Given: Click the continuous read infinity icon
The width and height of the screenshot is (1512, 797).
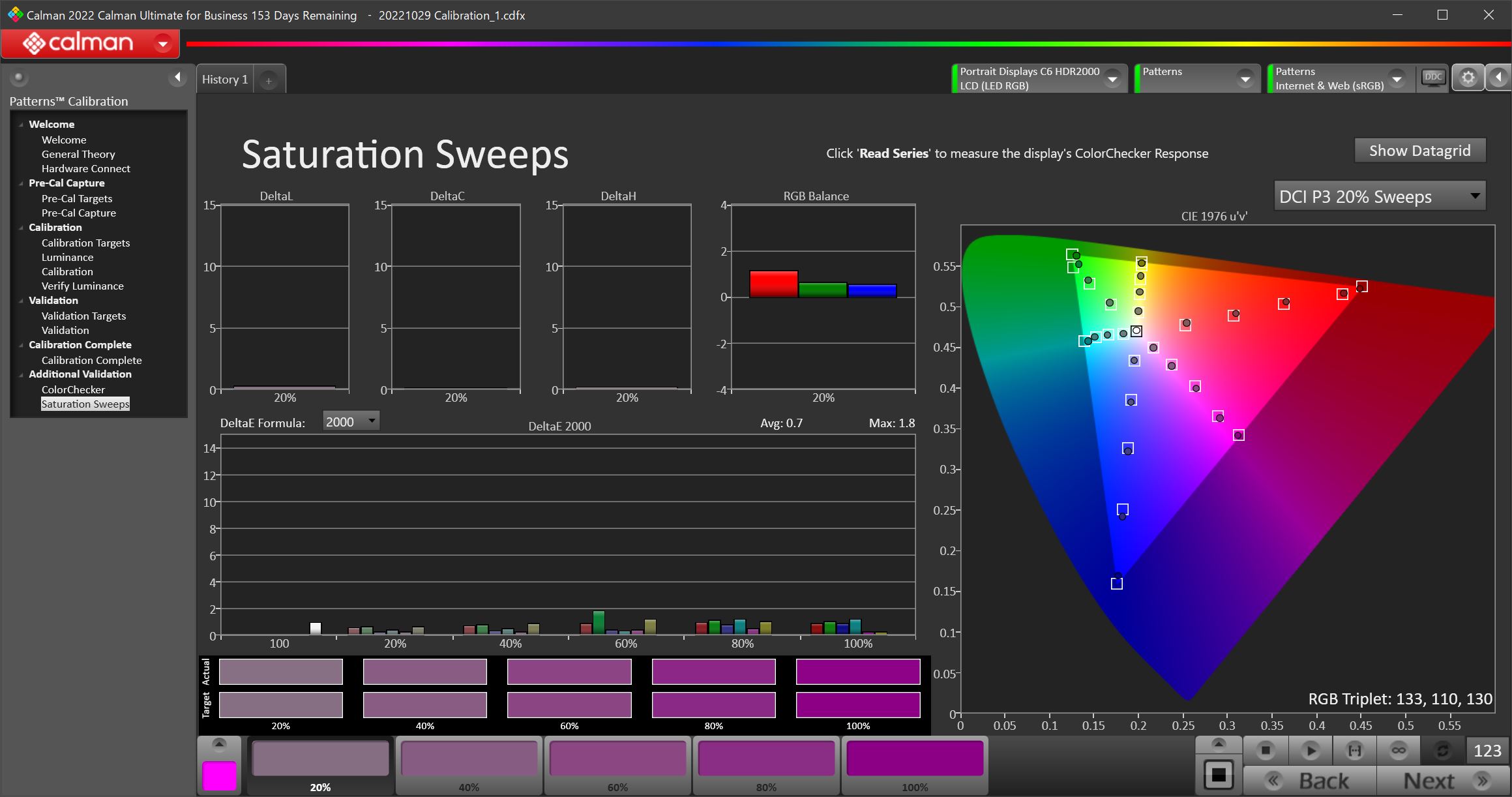Looking at the screenshot, I should pos(1399,751).
